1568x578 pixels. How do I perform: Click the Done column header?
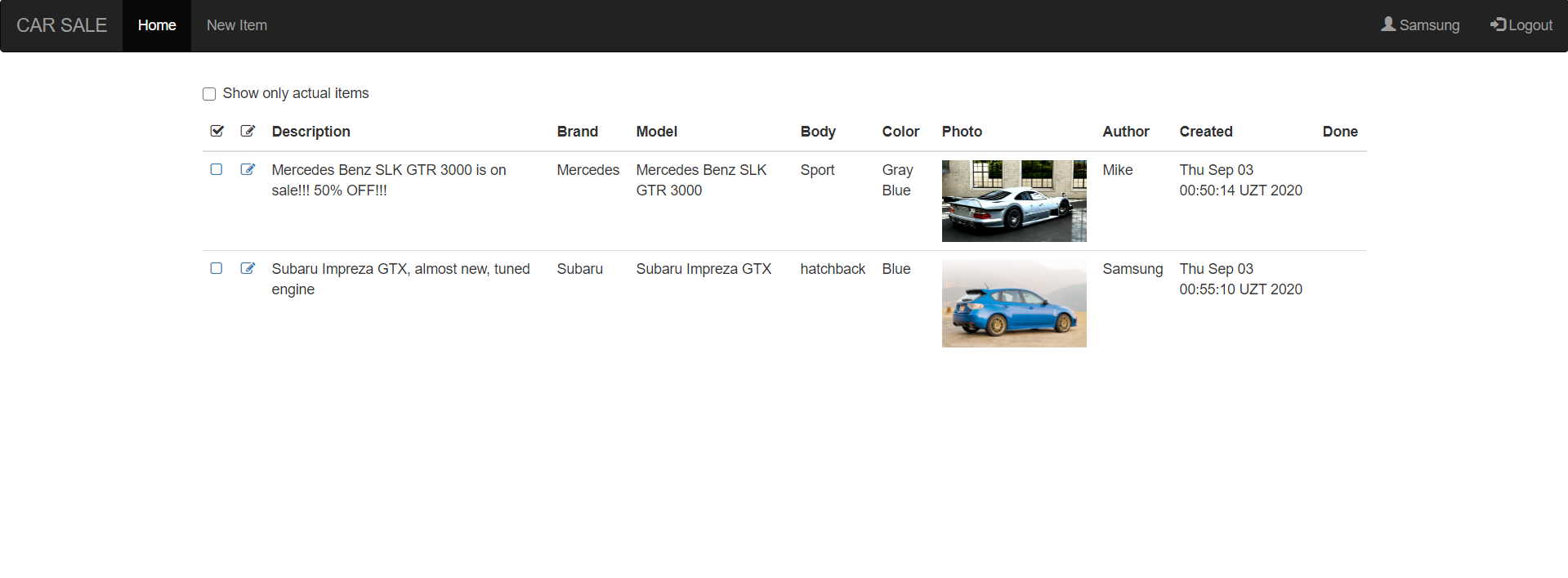coord(1340,132)
